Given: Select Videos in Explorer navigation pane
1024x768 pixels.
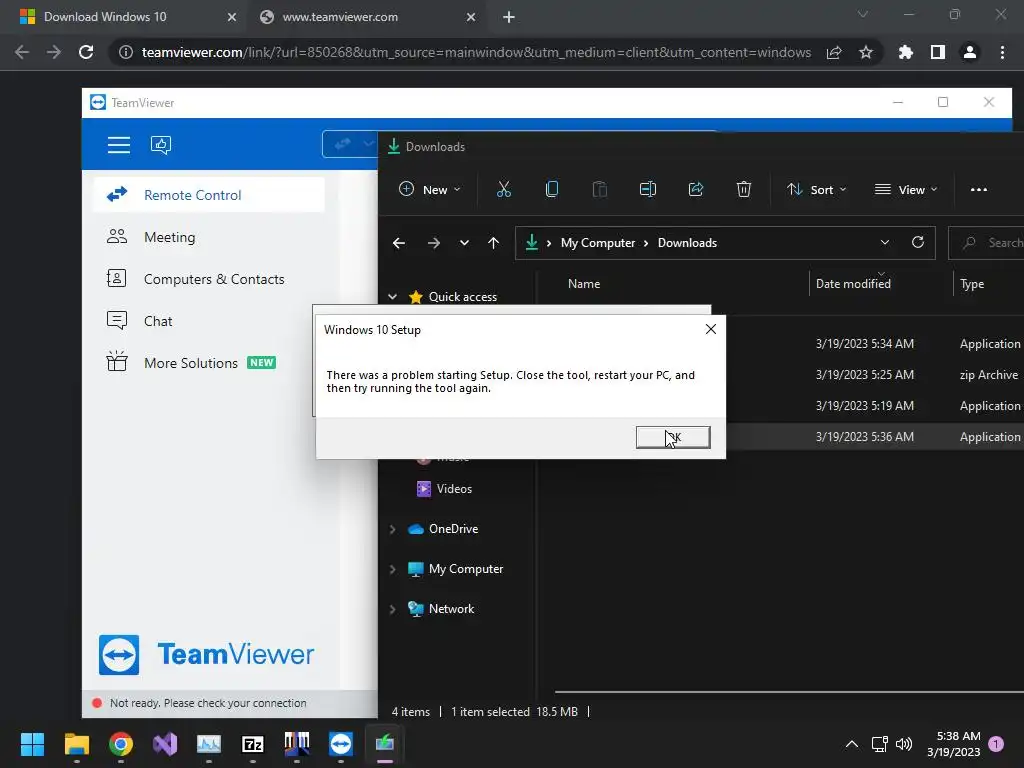Looking at the screenshot, I should pyautogui.click(x=454, y=488).
